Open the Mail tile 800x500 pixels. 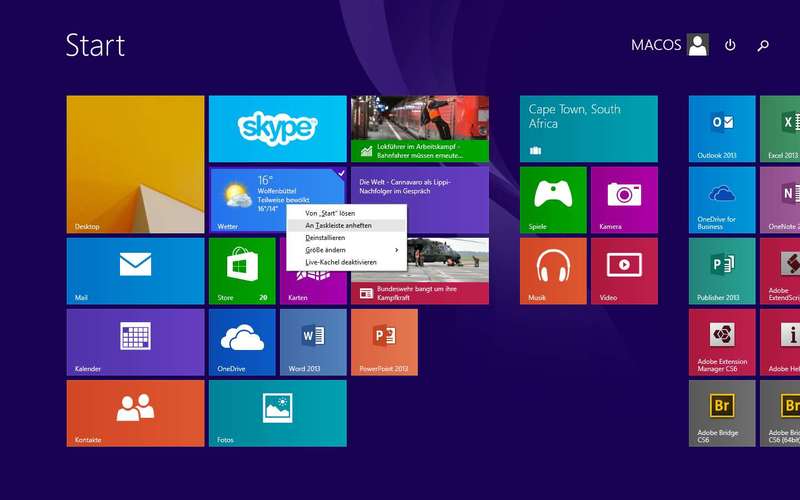click(x=135, y=271)
